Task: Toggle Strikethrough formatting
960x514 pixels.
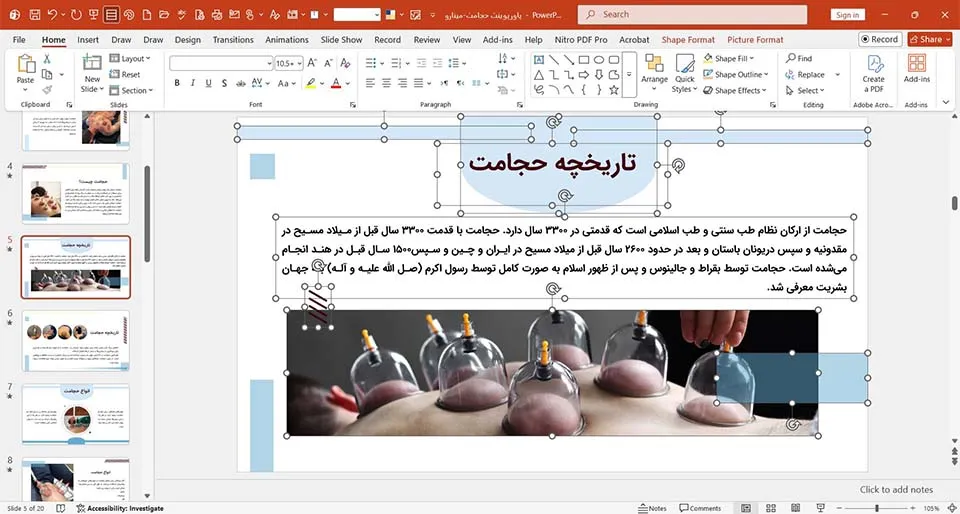Action: click(x=240, y=83)
